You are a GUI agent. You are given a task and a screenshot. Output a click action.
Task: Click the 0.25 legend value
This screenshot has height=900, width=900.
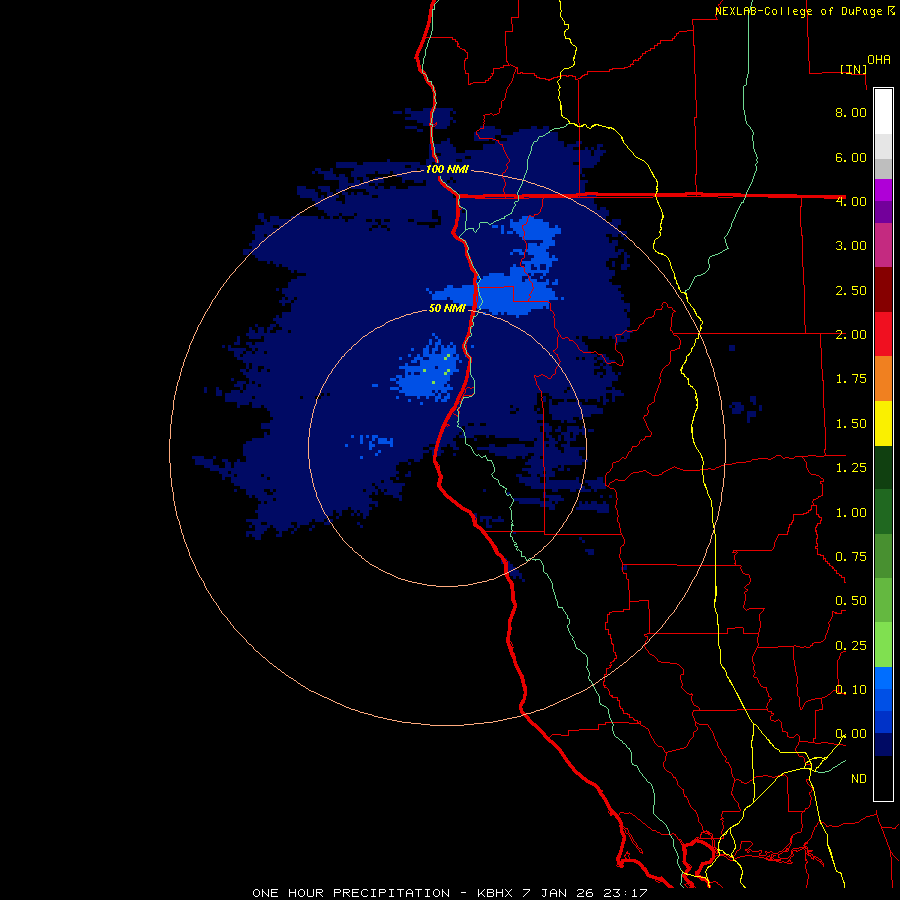point(851,646)
